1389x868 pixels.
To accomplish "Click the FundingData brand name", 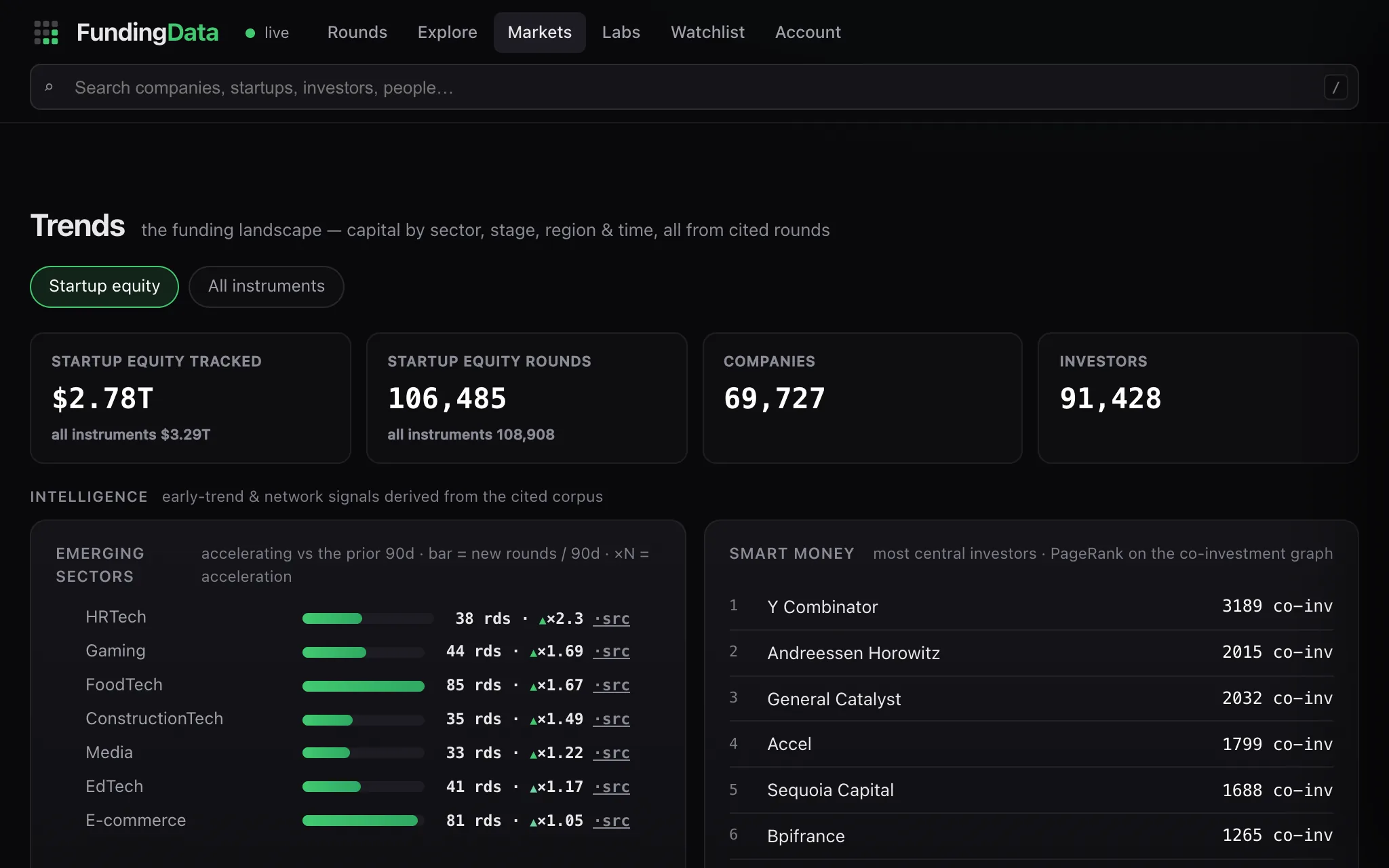I will pos(147,33).
